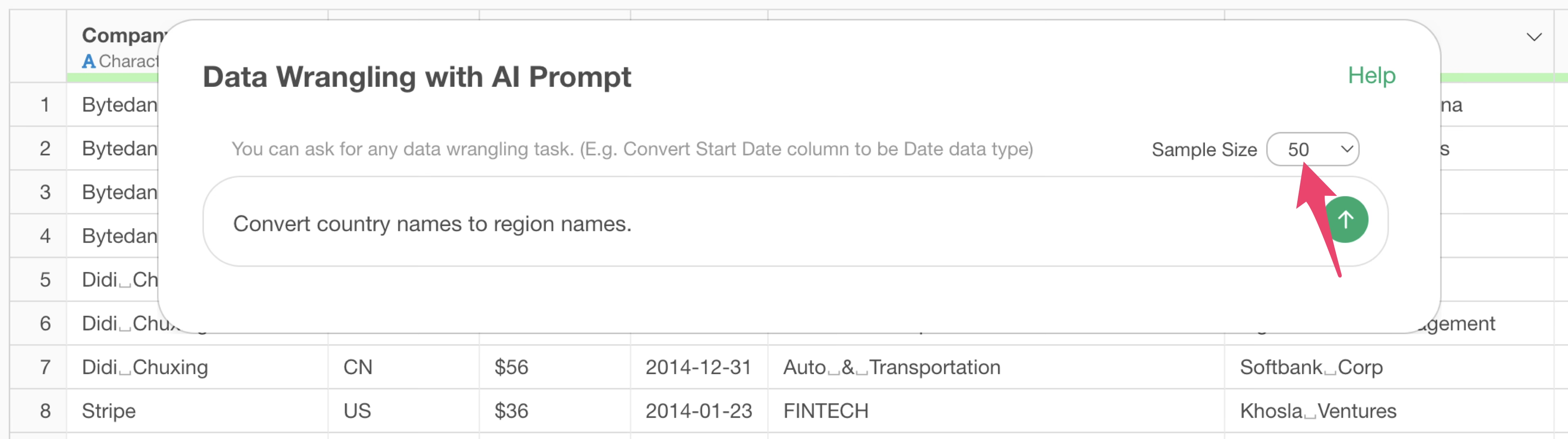
Task: Open the Help link
Action: click(x=1371, y=75)
